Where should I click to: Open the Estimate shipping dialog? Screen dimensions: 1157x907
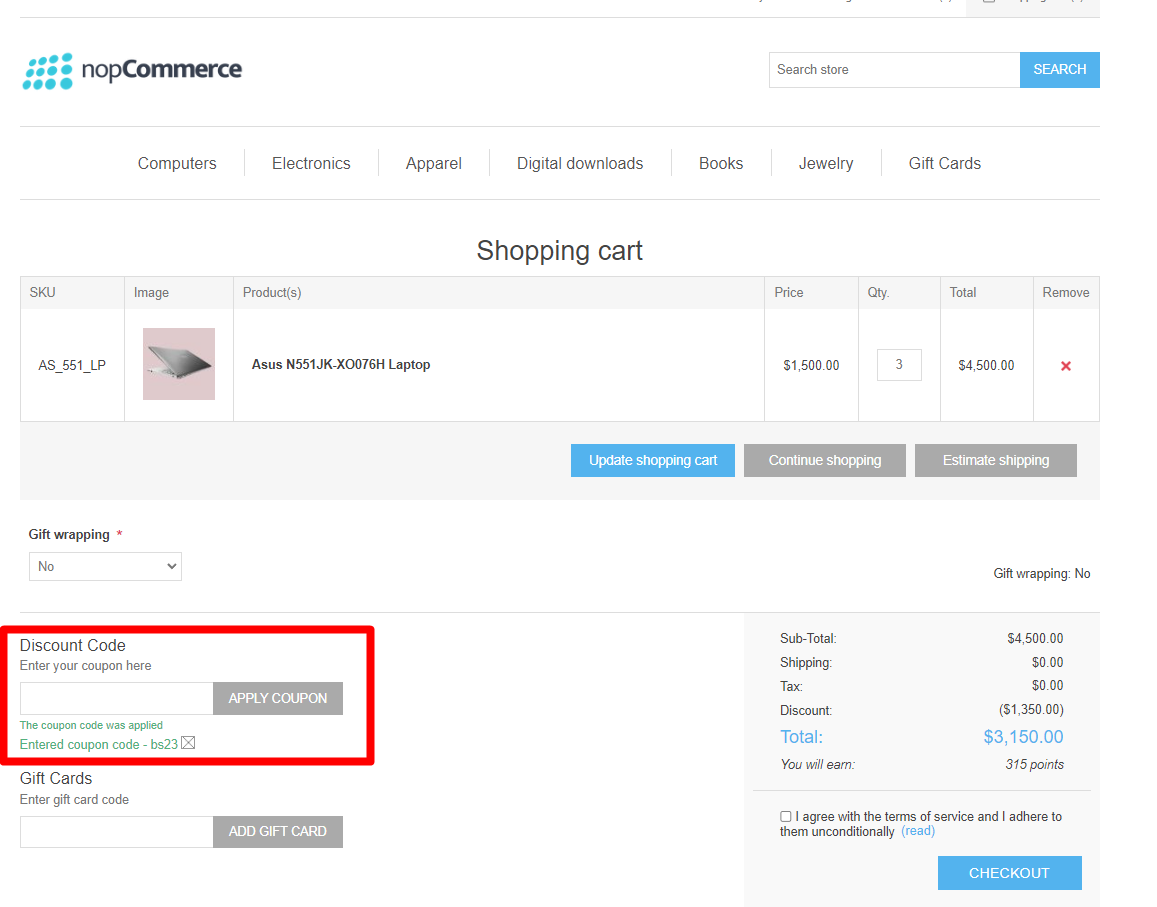click(996, 460)
